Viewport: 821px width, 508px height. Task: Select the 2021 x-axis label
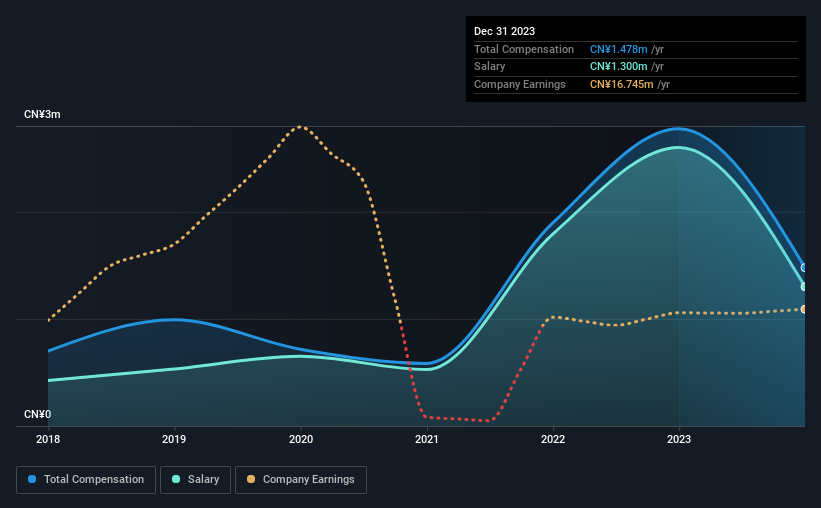click(427, 439)
